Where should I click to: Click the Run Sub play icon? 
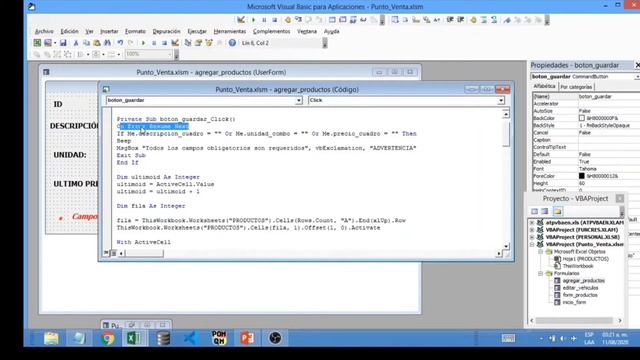click(143, 43)
